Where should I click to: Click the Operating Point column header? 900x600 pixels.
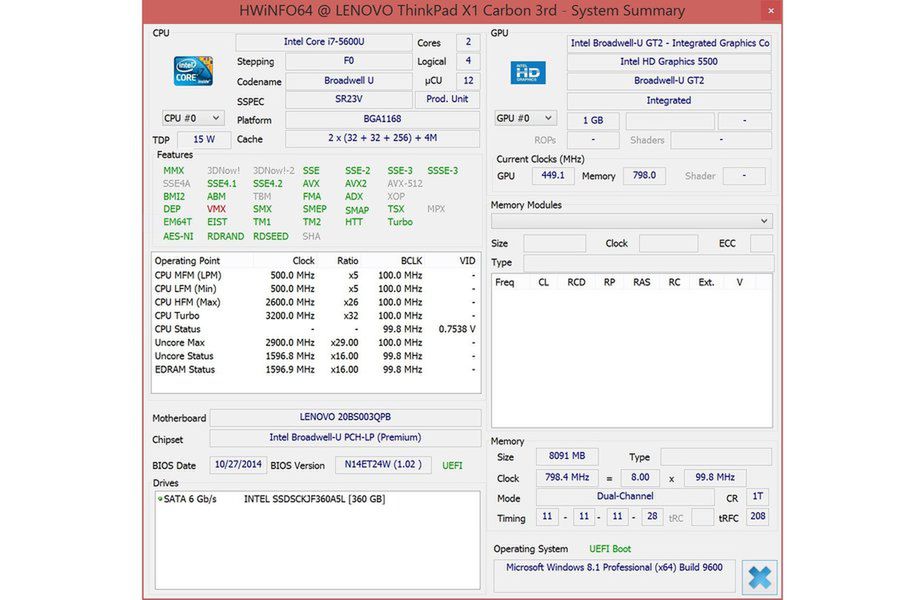pos(187,261)
